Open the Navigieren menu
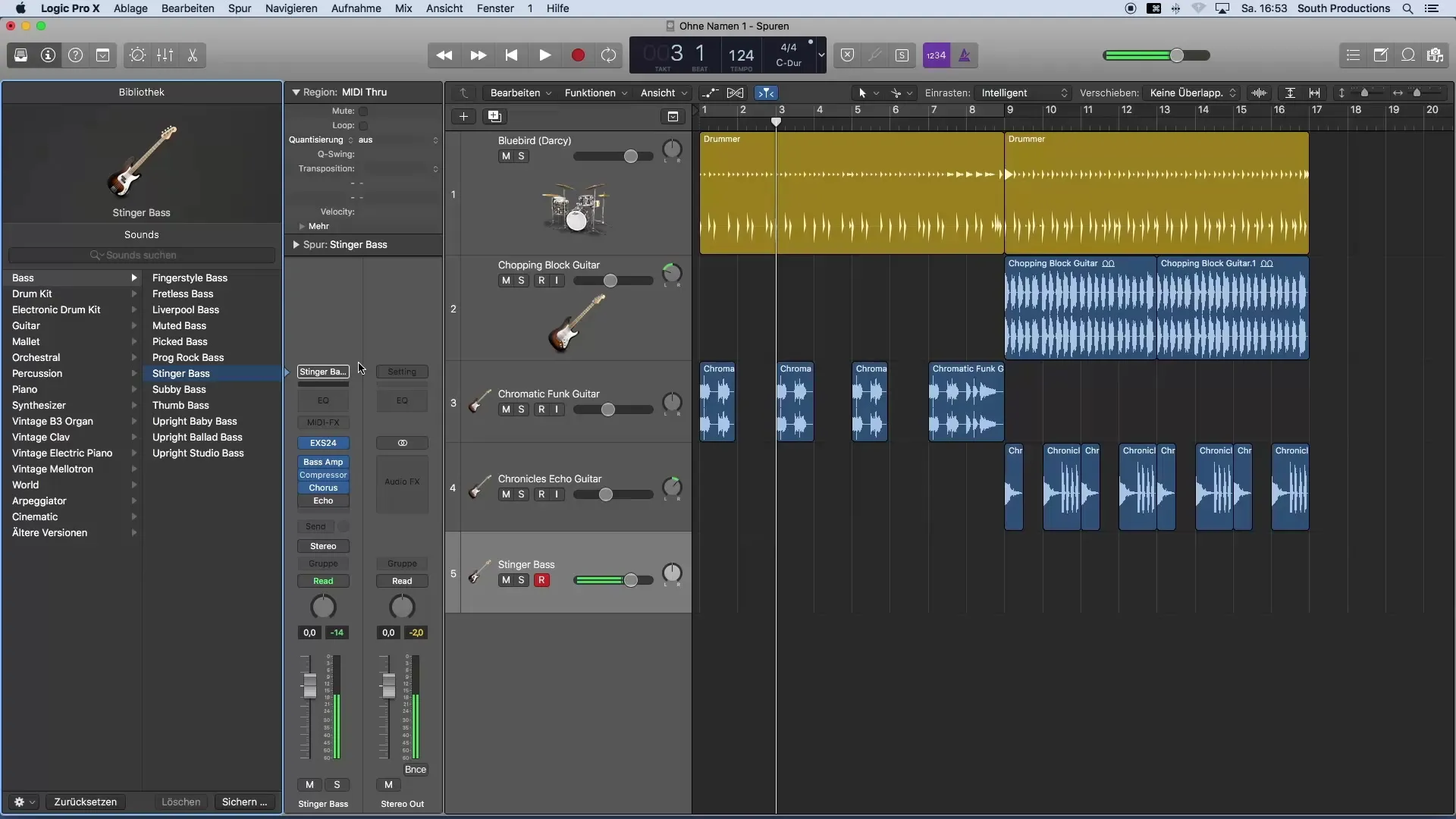The image size is (1456, 819). coord(291,8)
